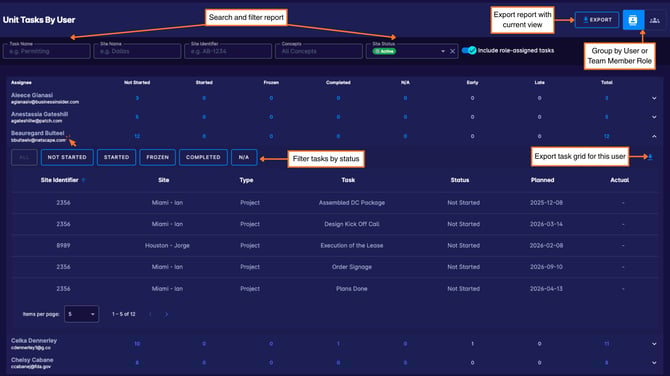This screenshot has height=376, width=670.
Task: Go to next page of tasks
Action: point(166,314)
